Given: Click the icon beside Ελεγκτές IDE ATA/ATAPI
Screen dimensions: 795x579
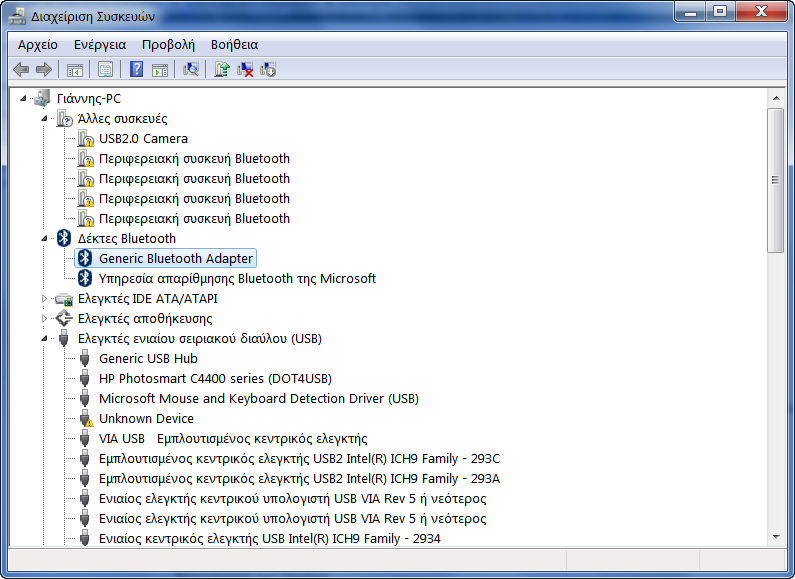Looking at the screenshot, I should pos(64,299).
